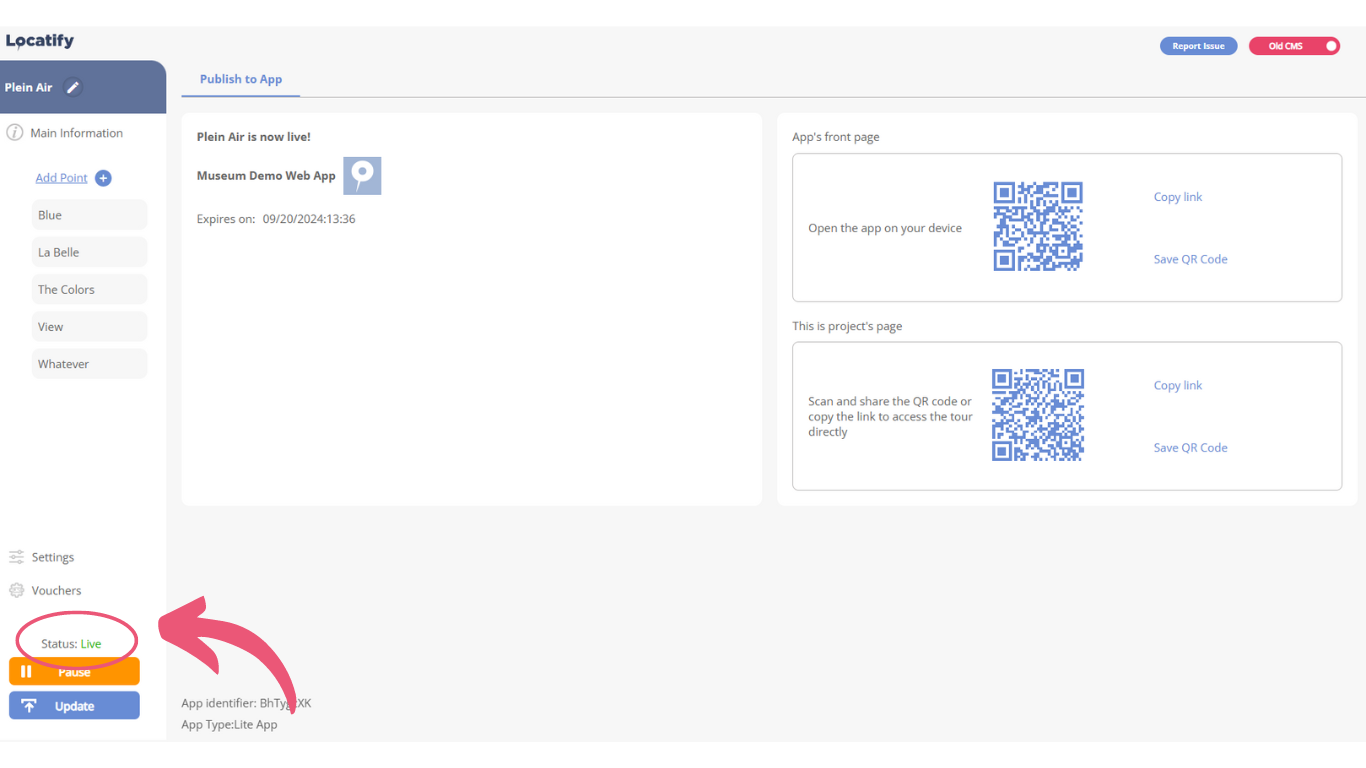
Task: Click the Add Point link
Action: pos(62,178)
